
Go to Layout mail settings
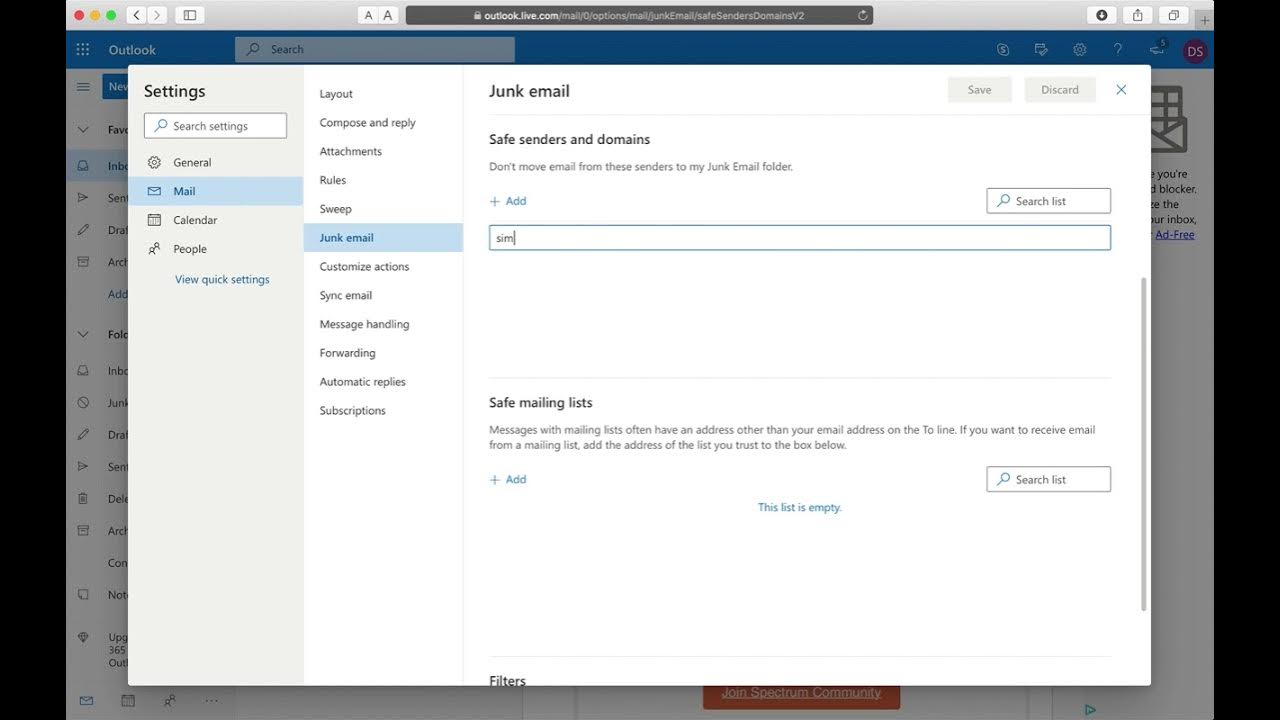coord(383,94)
